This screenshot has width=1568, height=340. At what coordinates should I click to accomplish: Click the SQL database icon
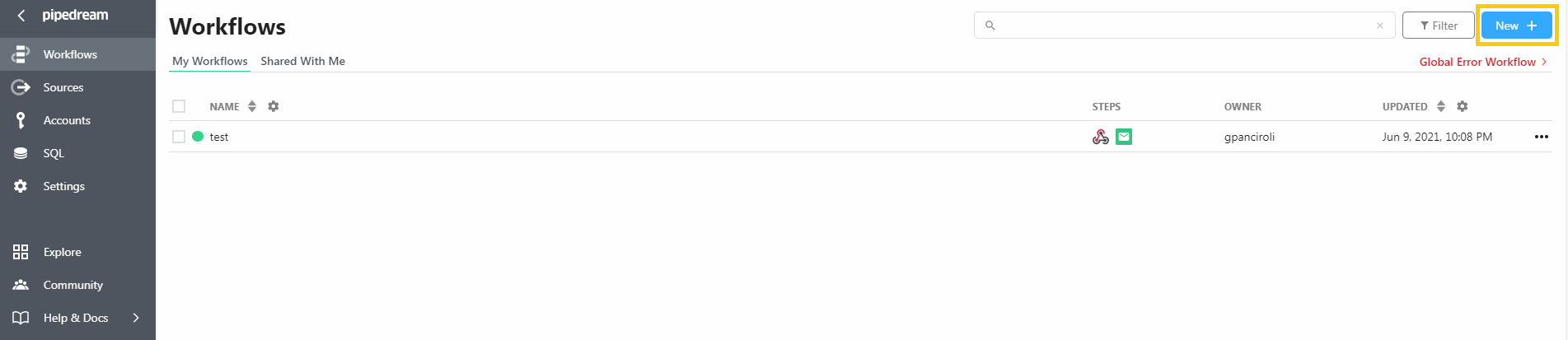pyautogui.click(x=21, y=153)
